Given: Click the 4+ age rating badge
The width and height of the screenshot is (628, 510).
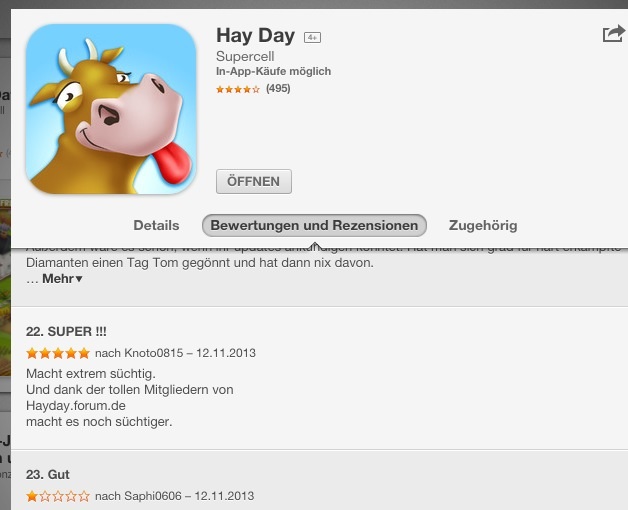Looking at the screenshot, I should pyautogui.click(x=312, y=38).
